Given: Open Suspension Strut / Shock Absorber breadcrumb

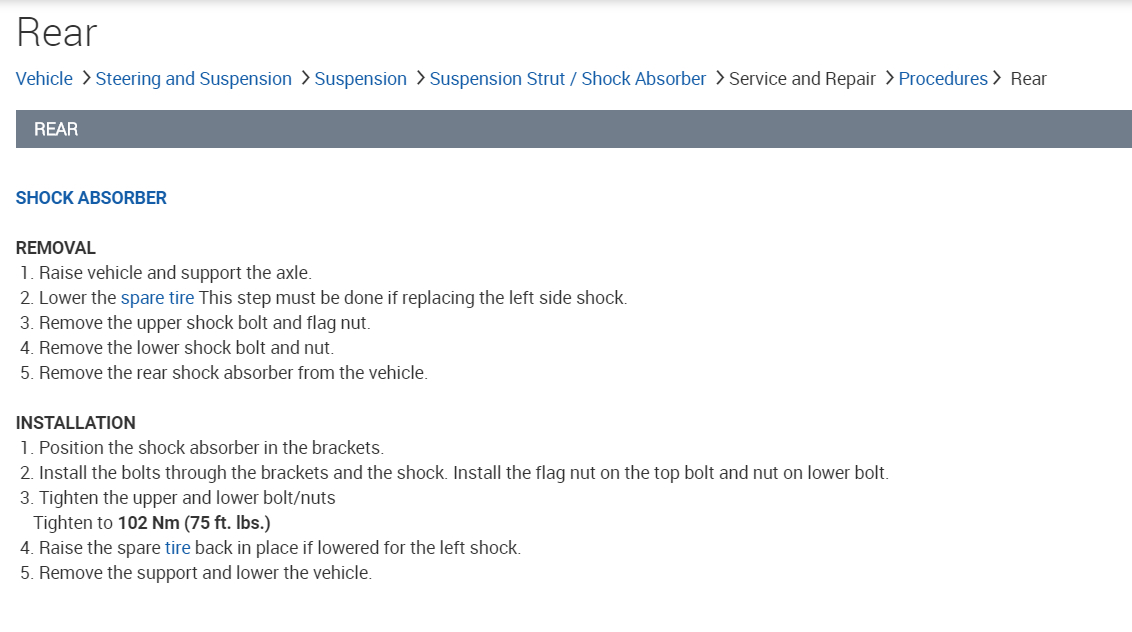Looking at the screenshot, I should click(x=568, y=79).
